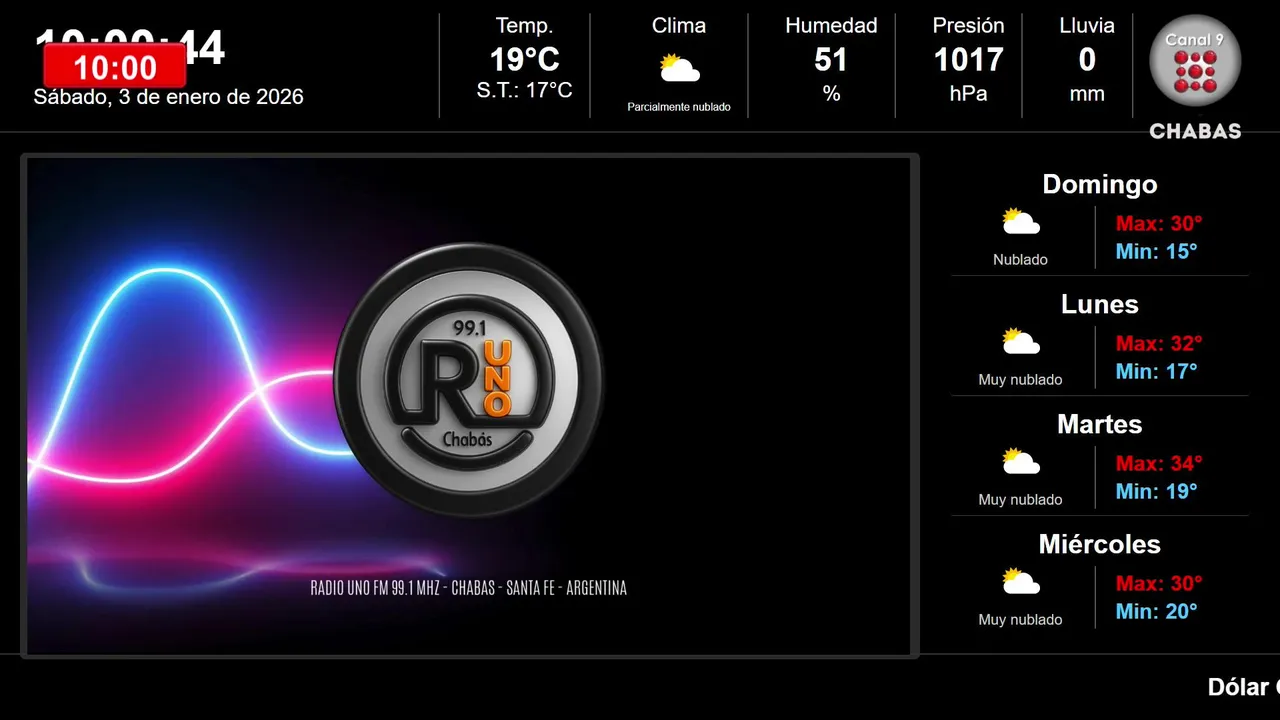
Task: Click Domingo's cloud forecast icon
Action: [1021, 222]
